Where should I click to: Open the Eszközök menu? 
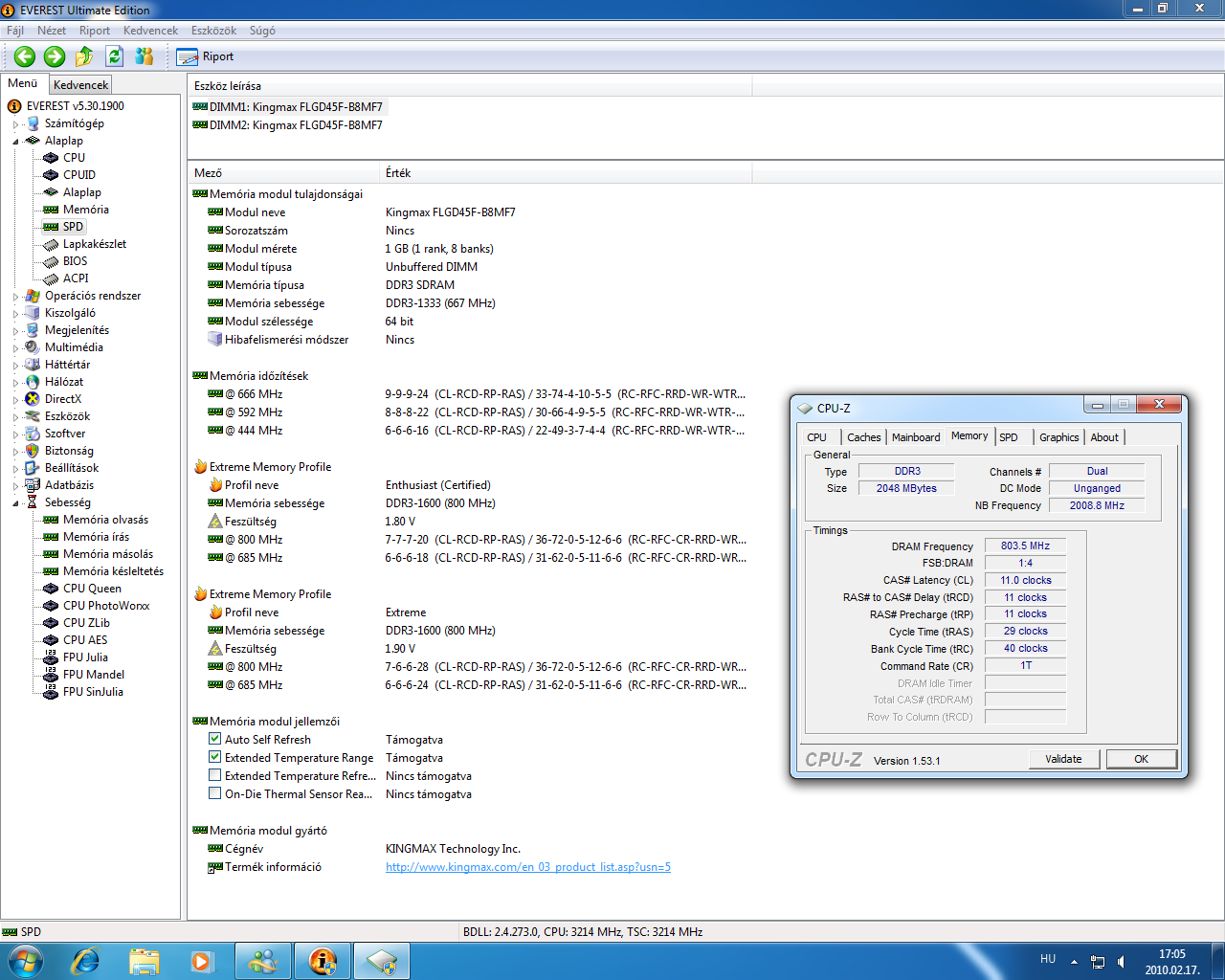pos(213,31)
